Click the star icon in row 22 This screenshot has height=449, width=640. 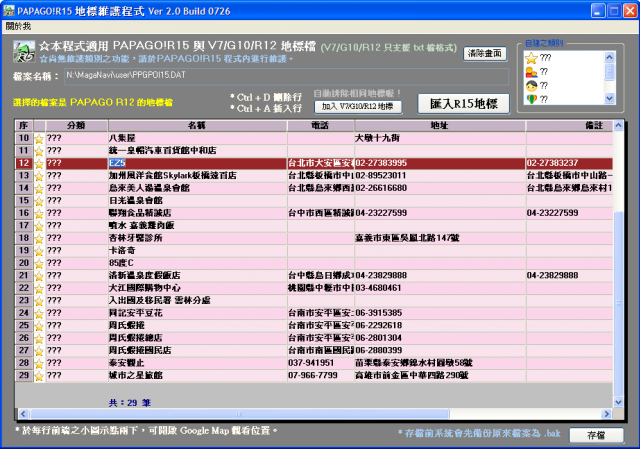pos(39,289)
